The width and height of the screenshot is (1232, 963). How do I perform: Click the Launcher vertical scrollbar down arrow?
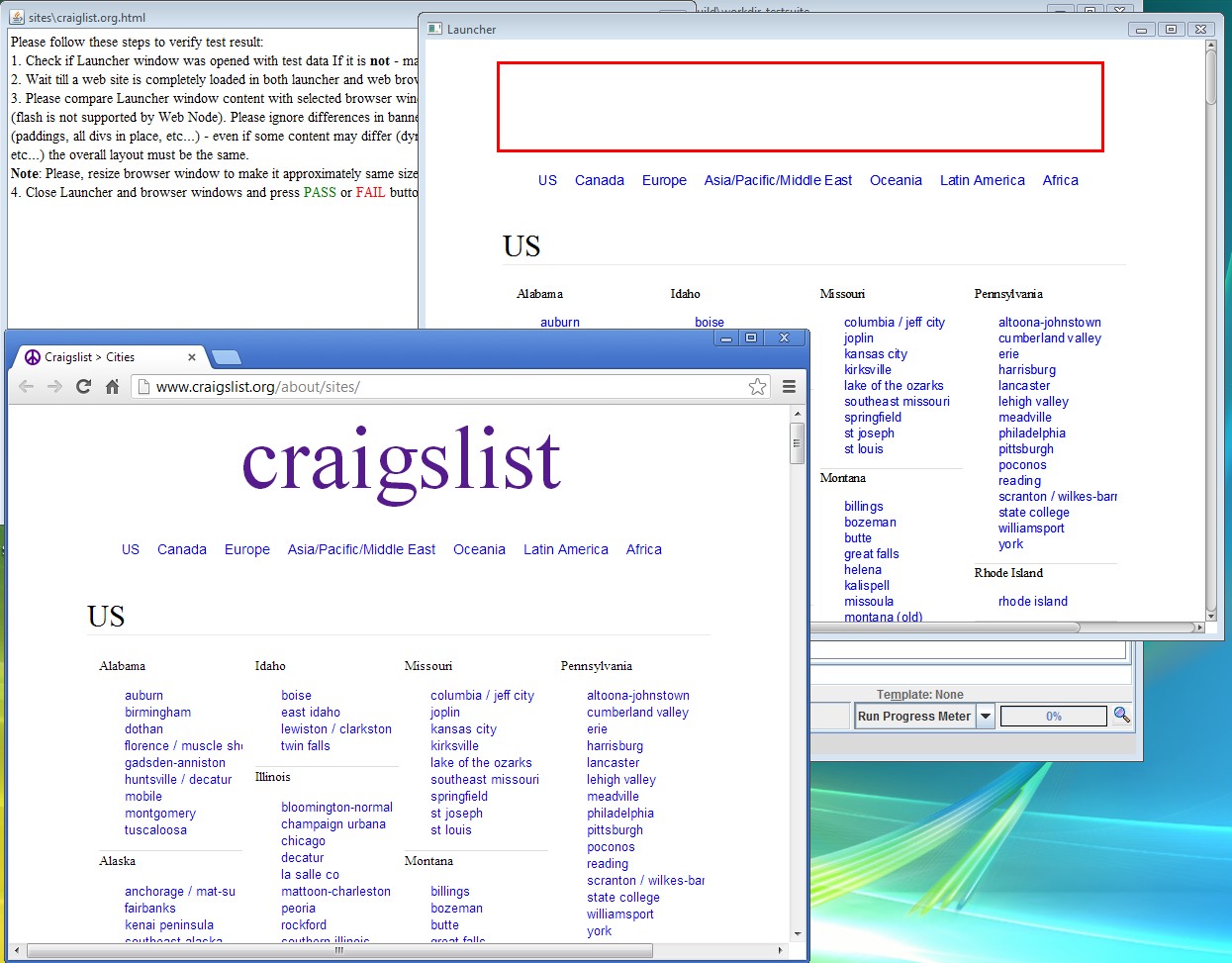click(x=1210, y=615)
